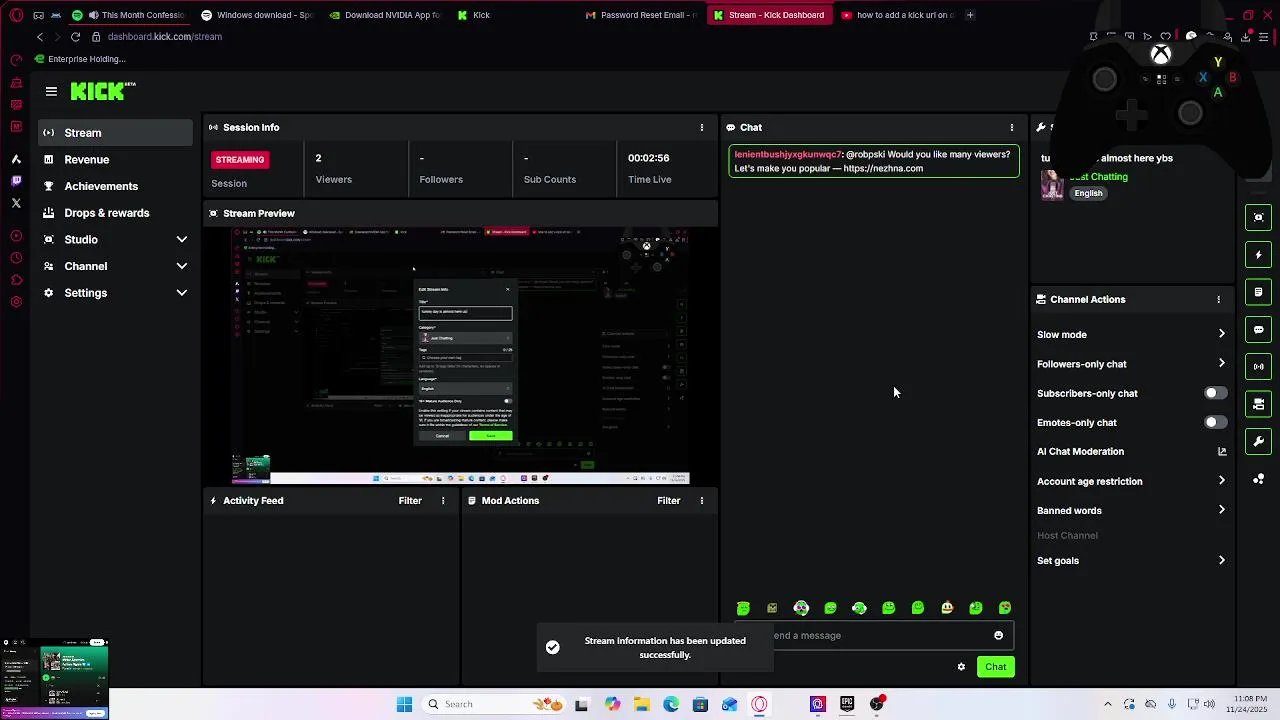Open Windows Start button on taskbar

tap(404, 704)
